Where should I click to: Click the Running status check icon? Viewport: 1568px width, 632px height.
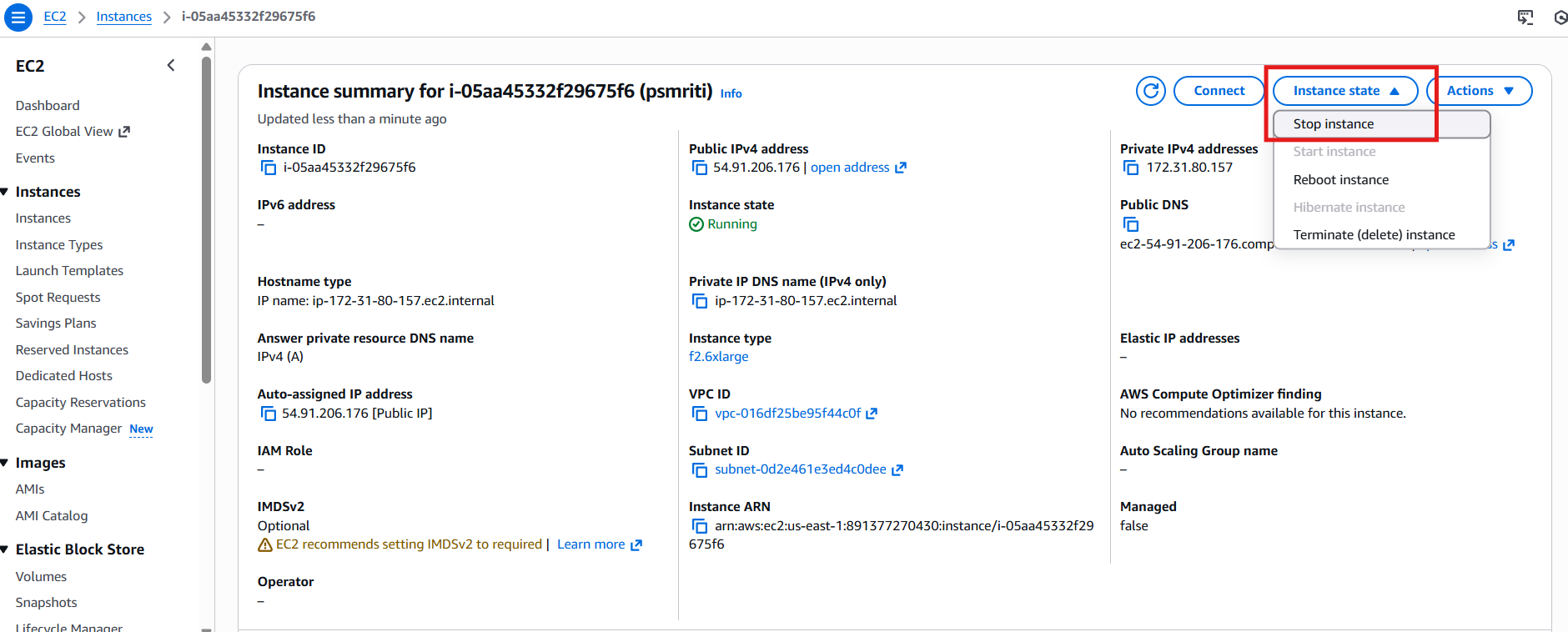point(696,224)
